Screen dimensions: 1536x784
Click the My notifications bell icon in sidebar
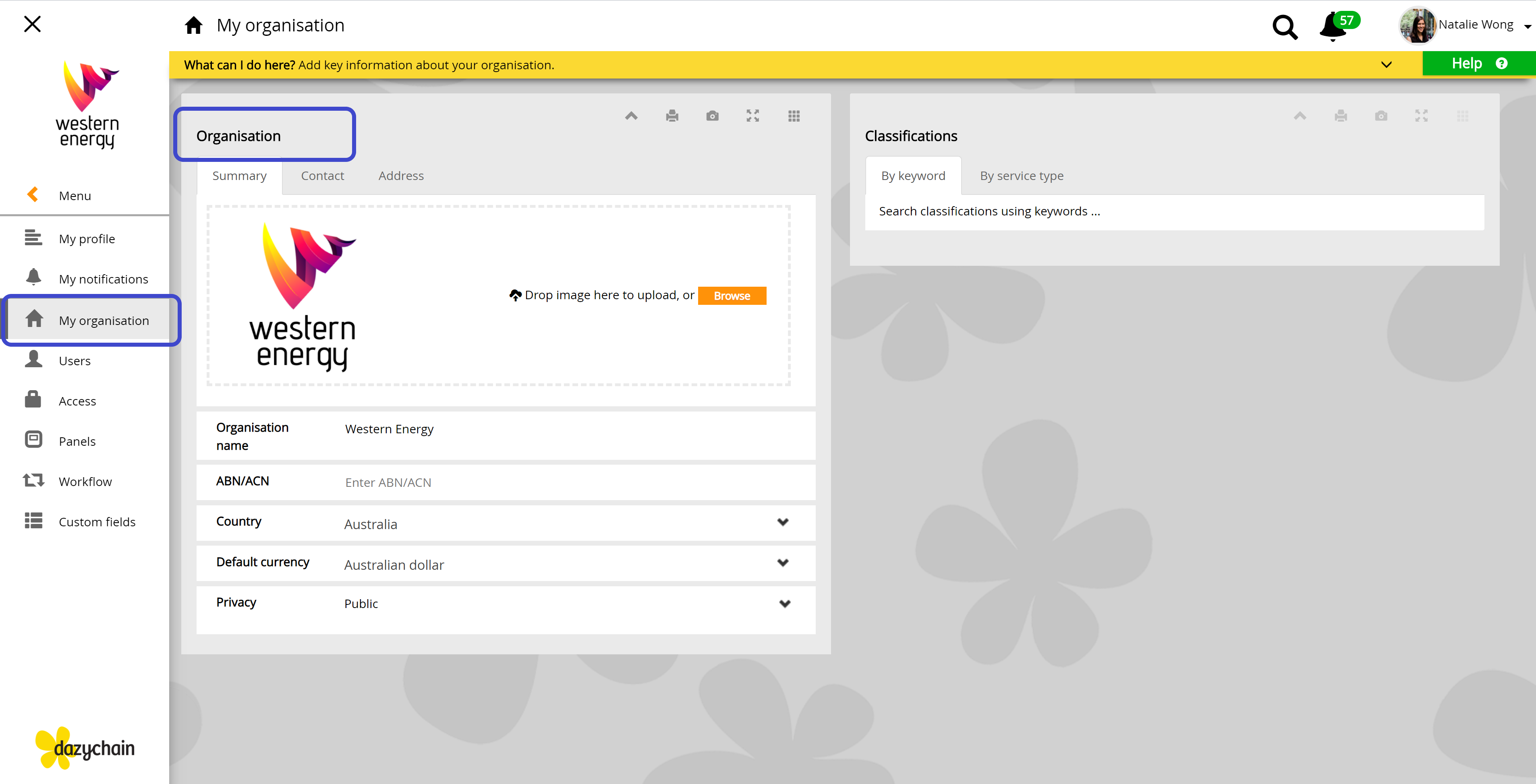33,277
